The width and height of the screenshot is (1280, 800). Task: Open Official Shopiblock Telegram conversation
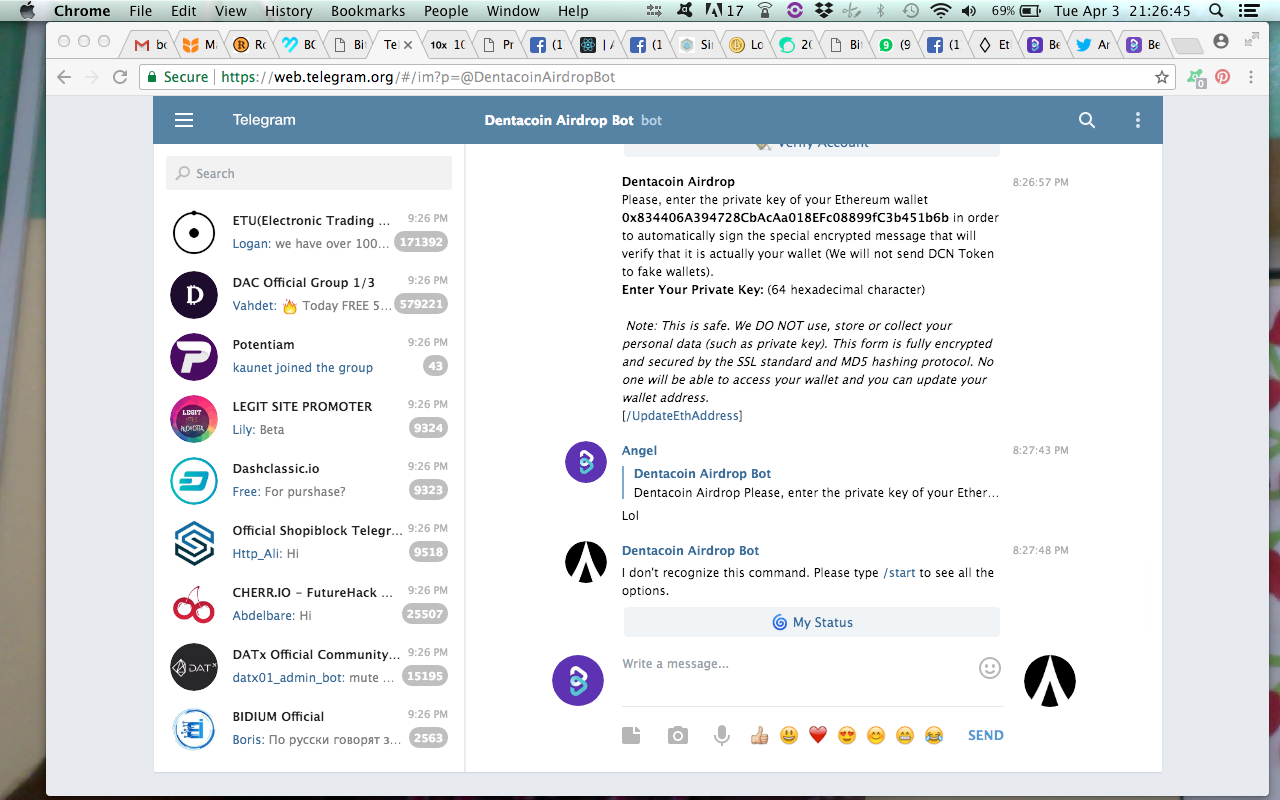click(309, 543)
